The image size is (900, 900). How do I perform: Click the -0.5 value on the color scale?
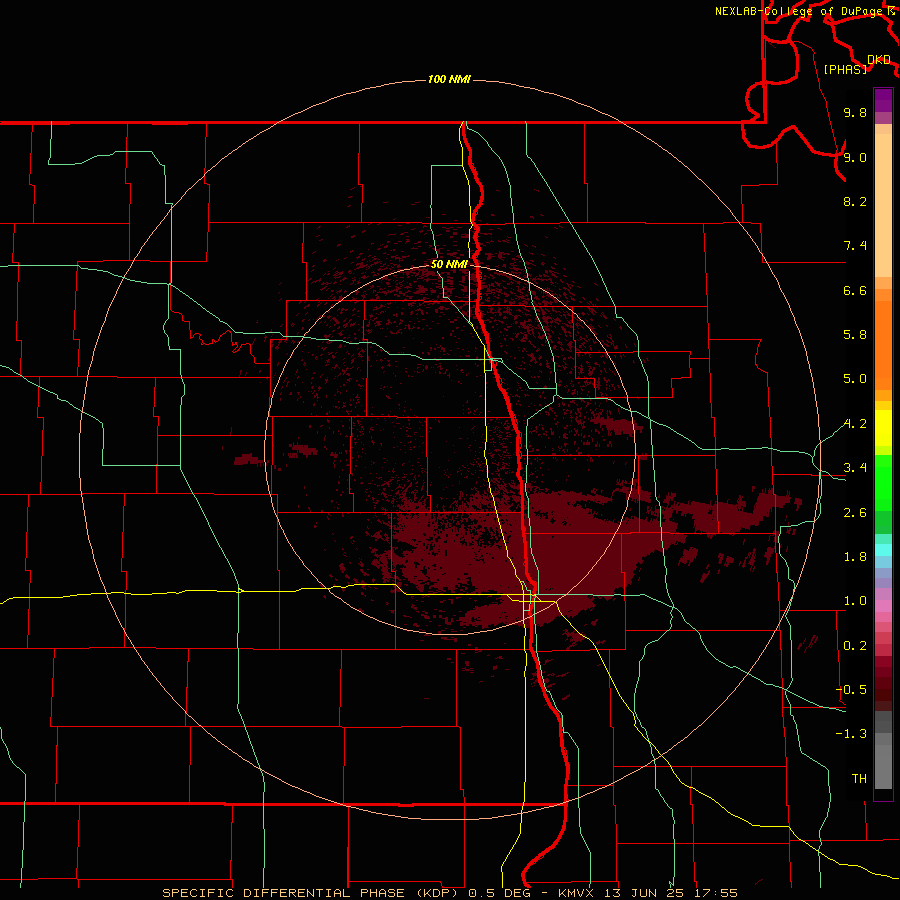851,690
